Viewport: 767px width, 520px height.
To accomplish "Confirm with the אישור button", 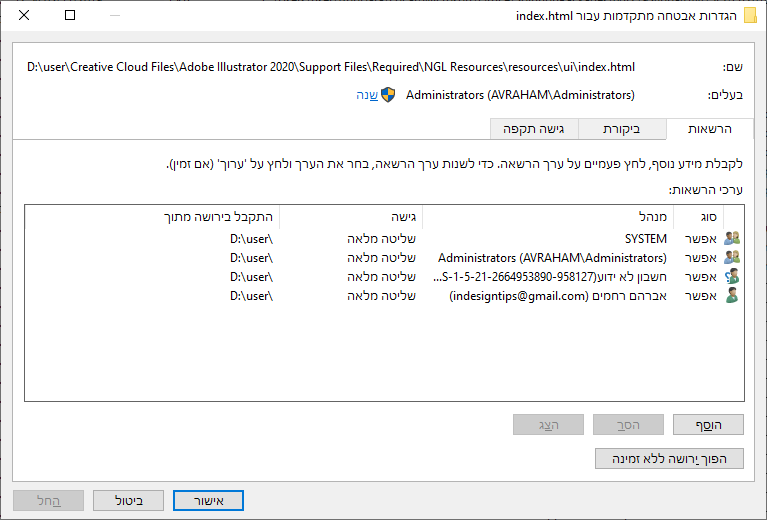I will click(208, 500).
